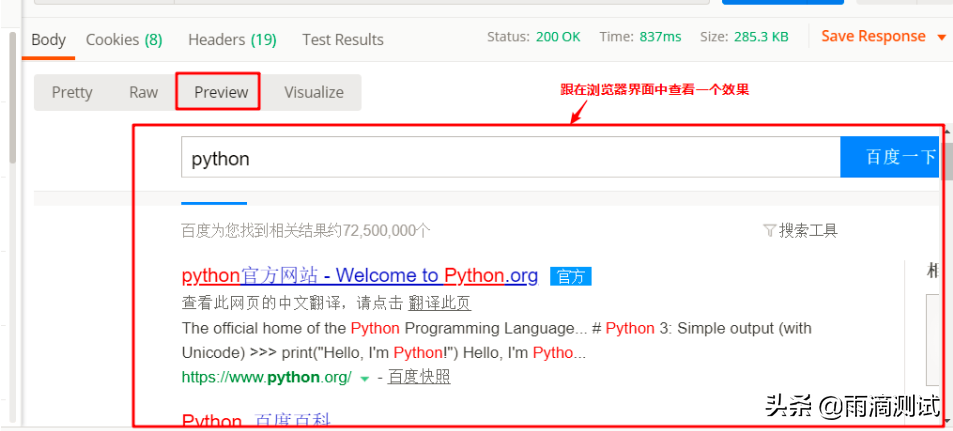Image resolution: width=953 pixels, height=431 pixels.
Task: Open the Body response tab
Action: (48, 40)
